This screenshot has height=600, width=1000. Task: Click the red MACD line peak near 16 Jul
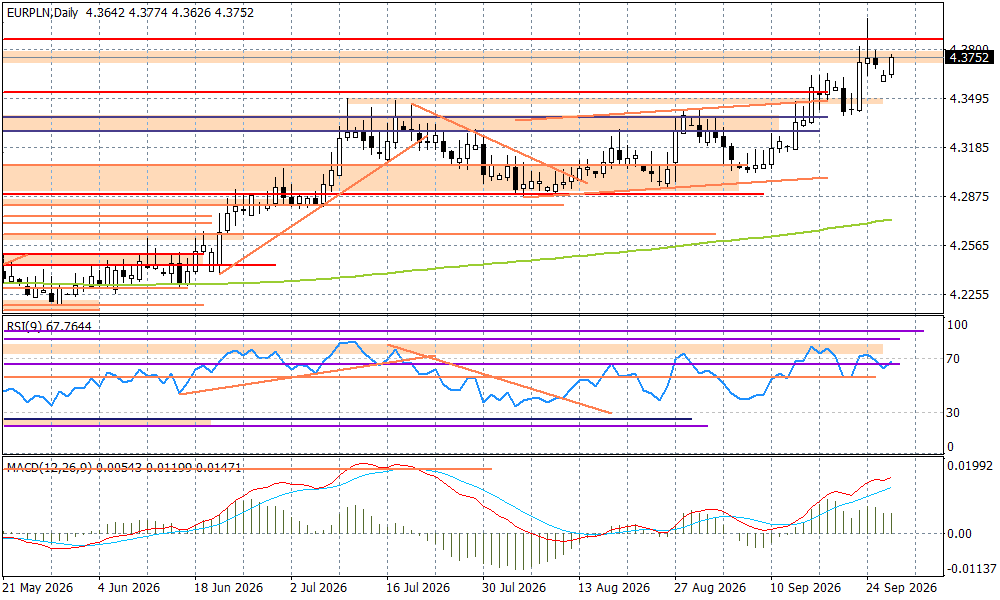coord(362,464)
